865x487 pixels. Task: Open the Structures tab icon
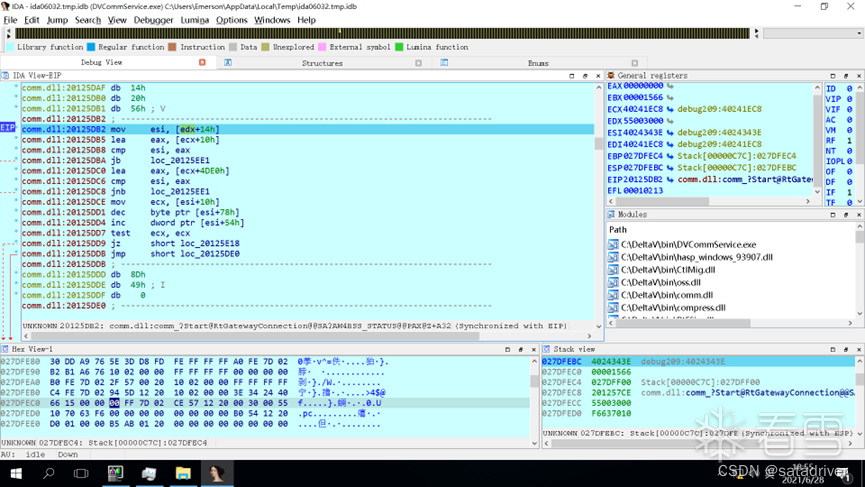(228, 63)
